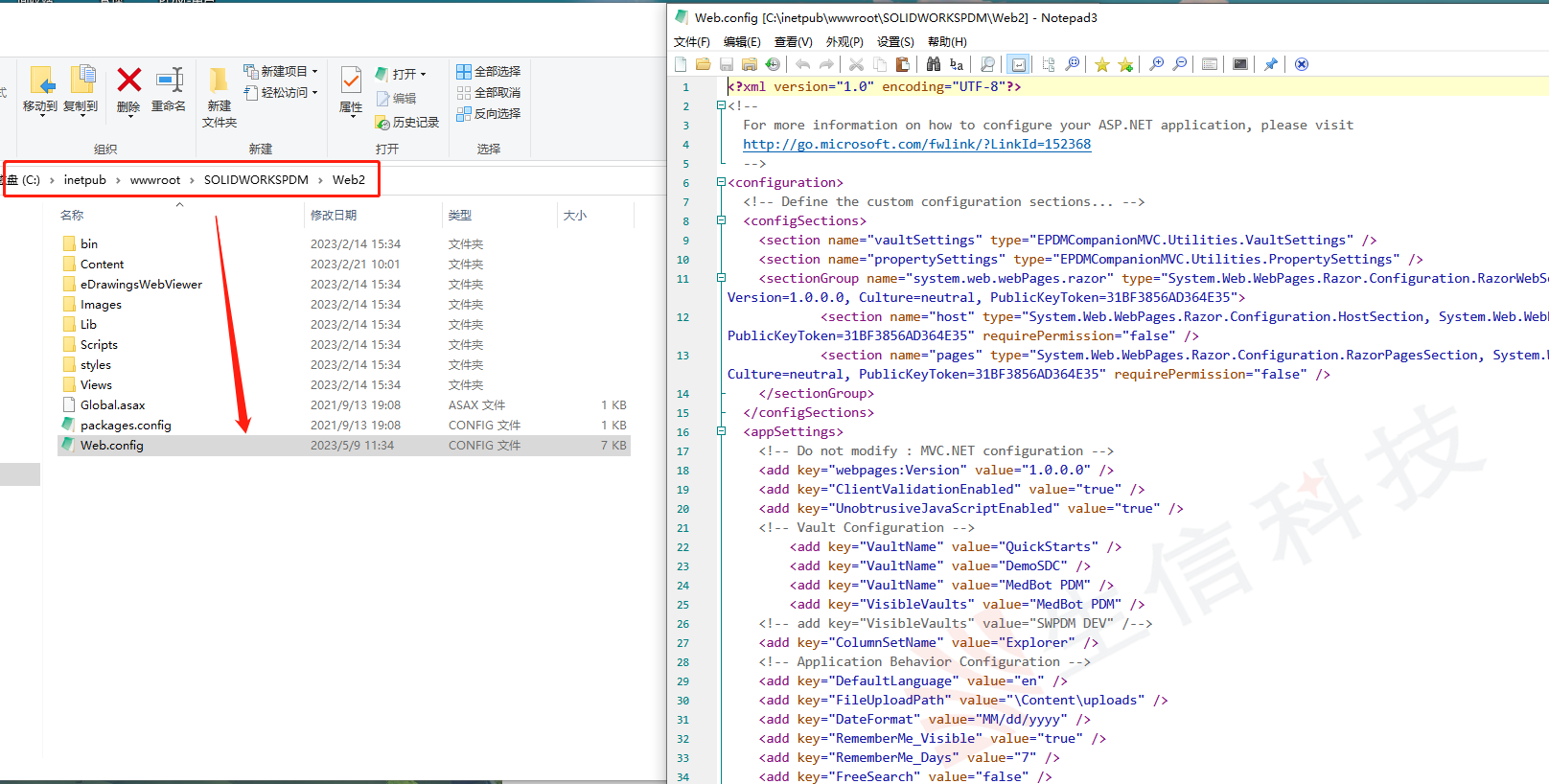Click the Save floppy icon in Notepad3

(727, 64)
